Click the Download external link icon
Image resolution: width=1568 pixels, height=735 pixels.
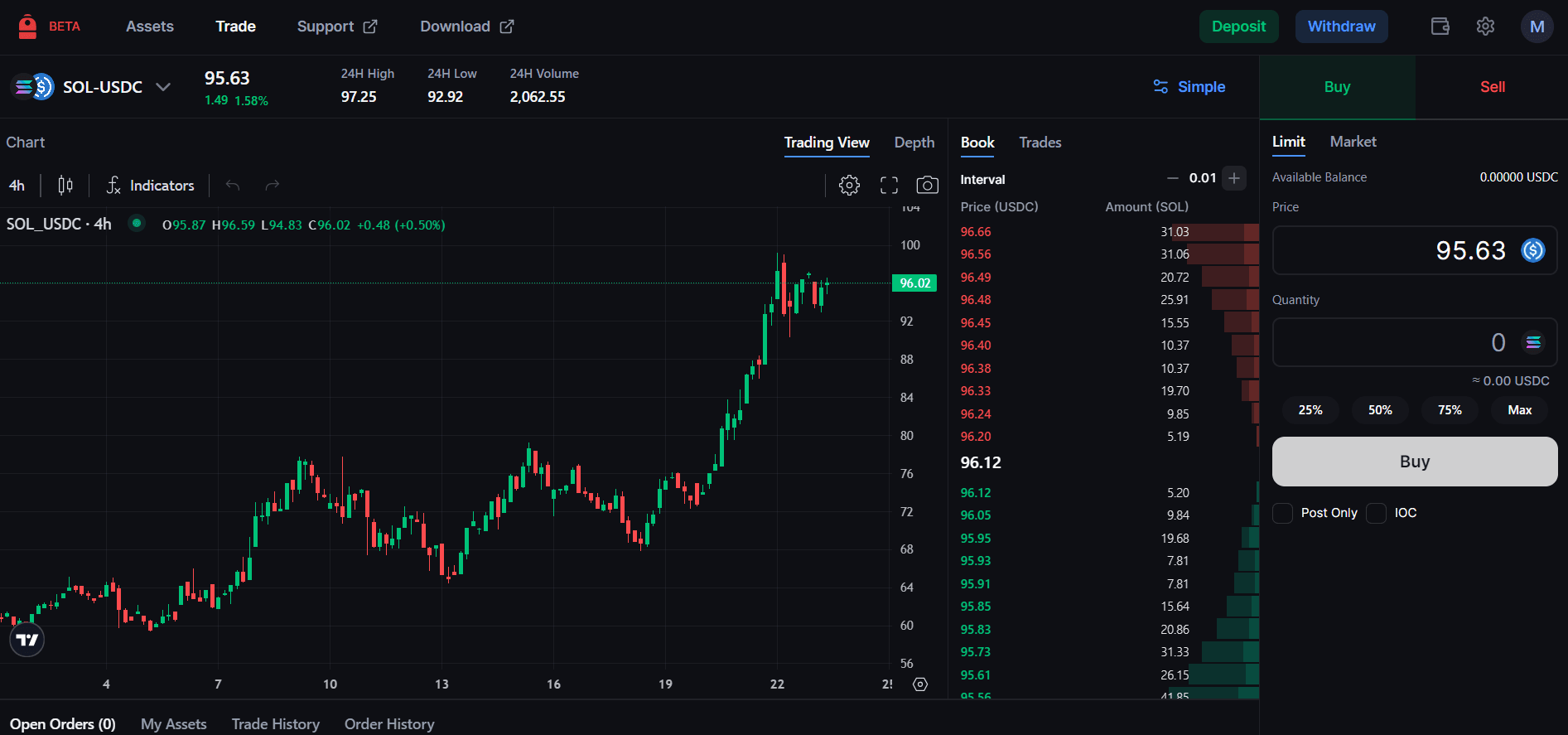(507, 27)
